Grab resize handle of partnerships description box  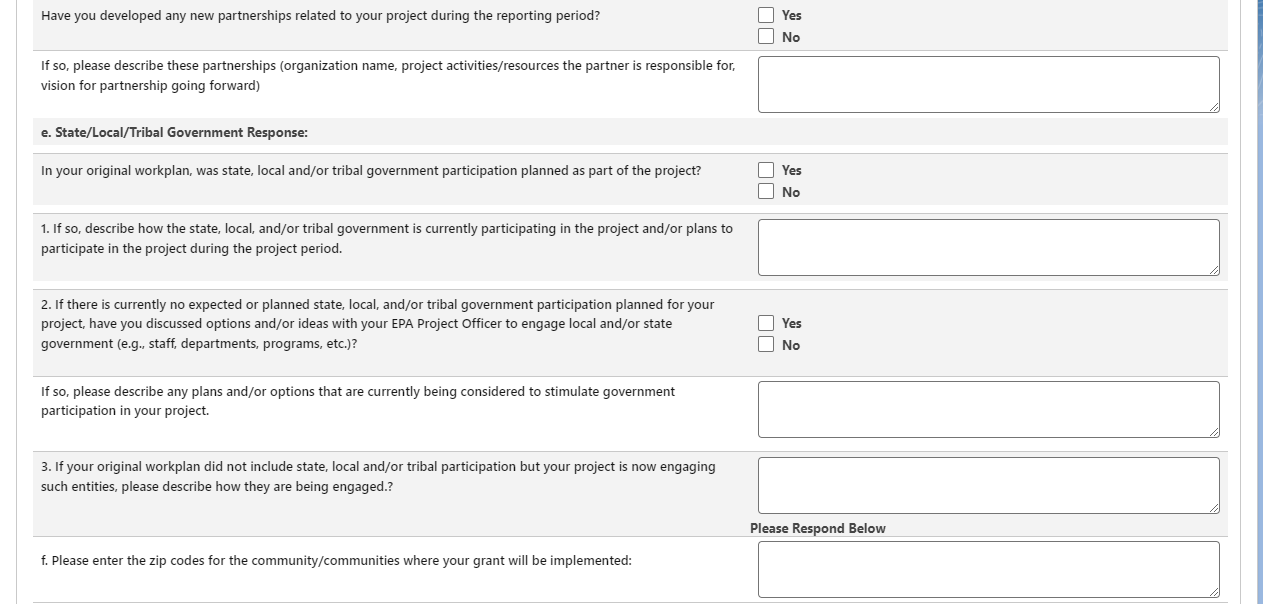coord(1214,107)
